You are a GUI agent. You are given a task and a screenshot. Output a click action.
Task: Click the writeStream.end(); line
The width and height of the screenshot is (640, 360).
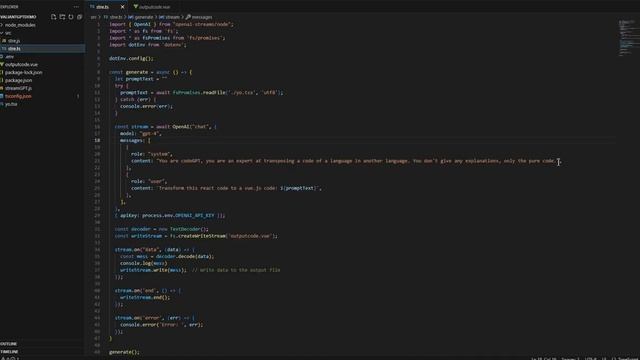coord(145,297)
